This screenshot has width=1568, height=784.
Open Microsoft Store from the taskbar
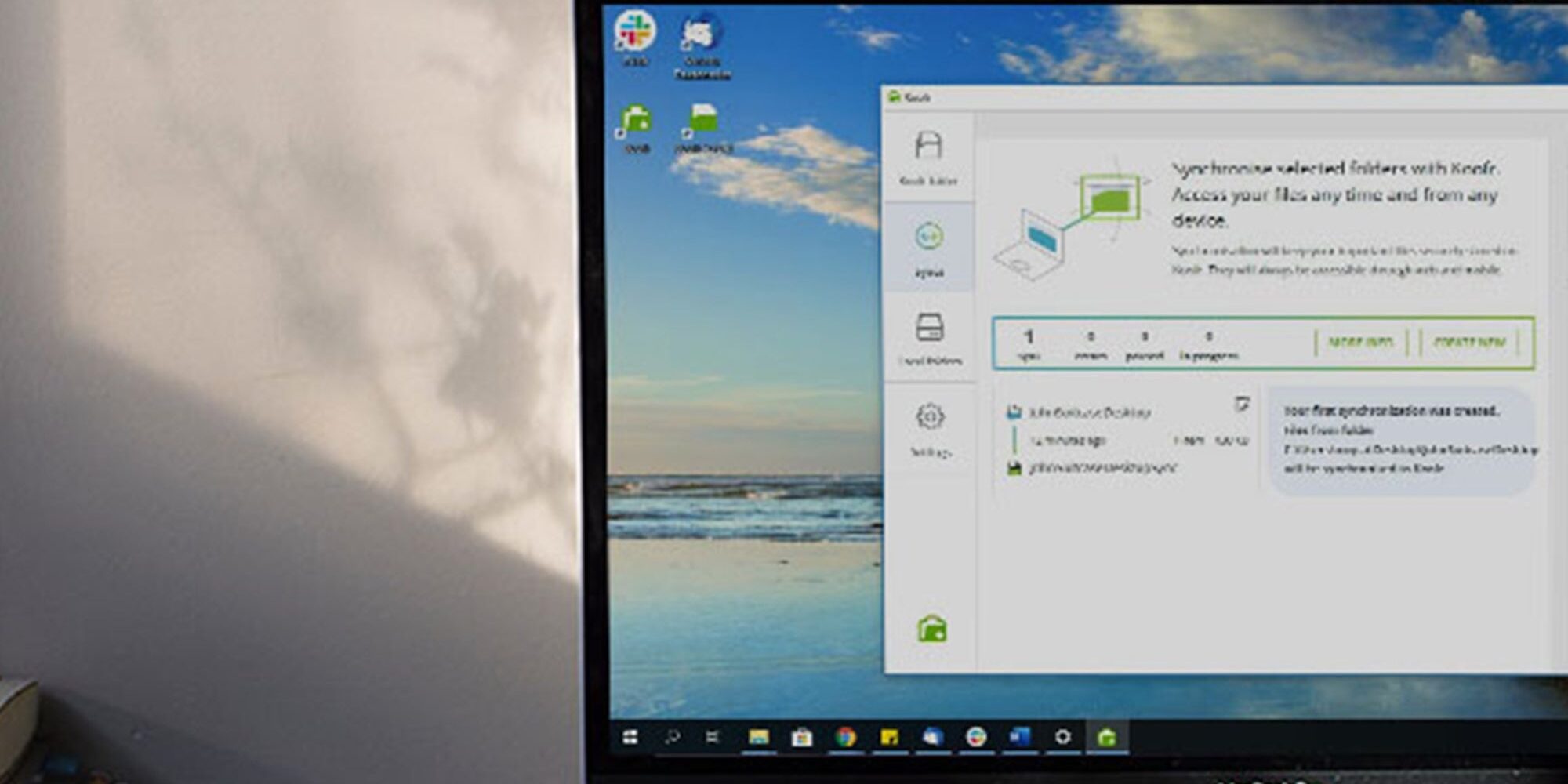click(x=801, y=737)
